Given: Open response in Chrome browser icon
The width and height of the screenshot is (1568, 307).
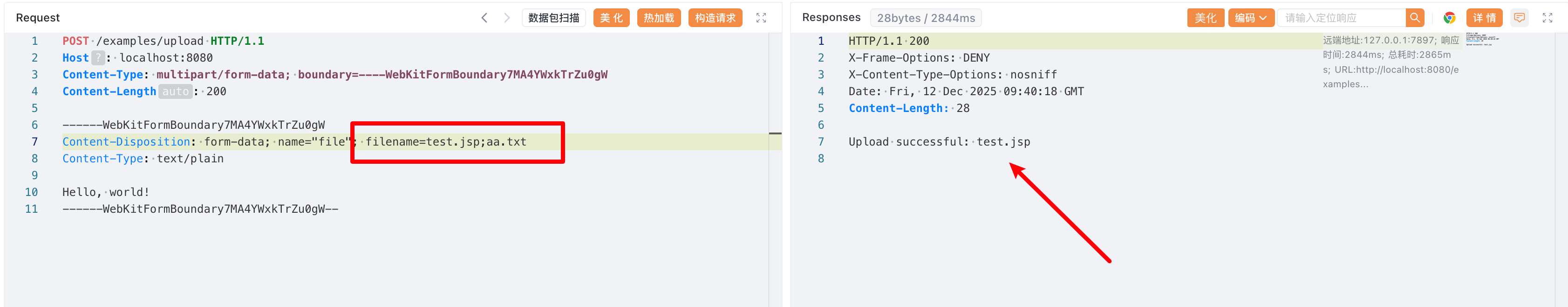Looking at the screenshot, I should [1449, 18].
